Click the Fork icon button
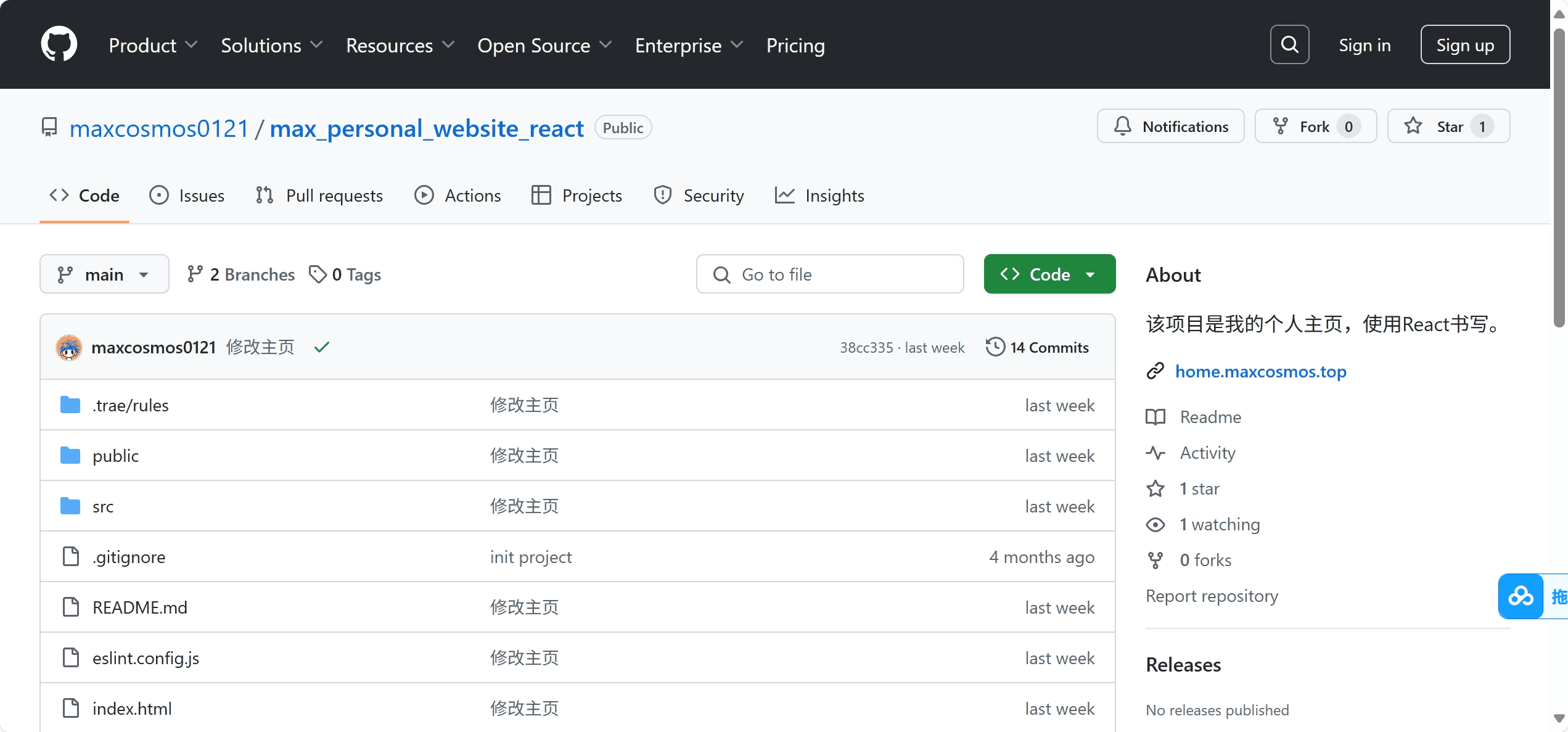The image size is (1568, 732). (x=1281, y=126)
